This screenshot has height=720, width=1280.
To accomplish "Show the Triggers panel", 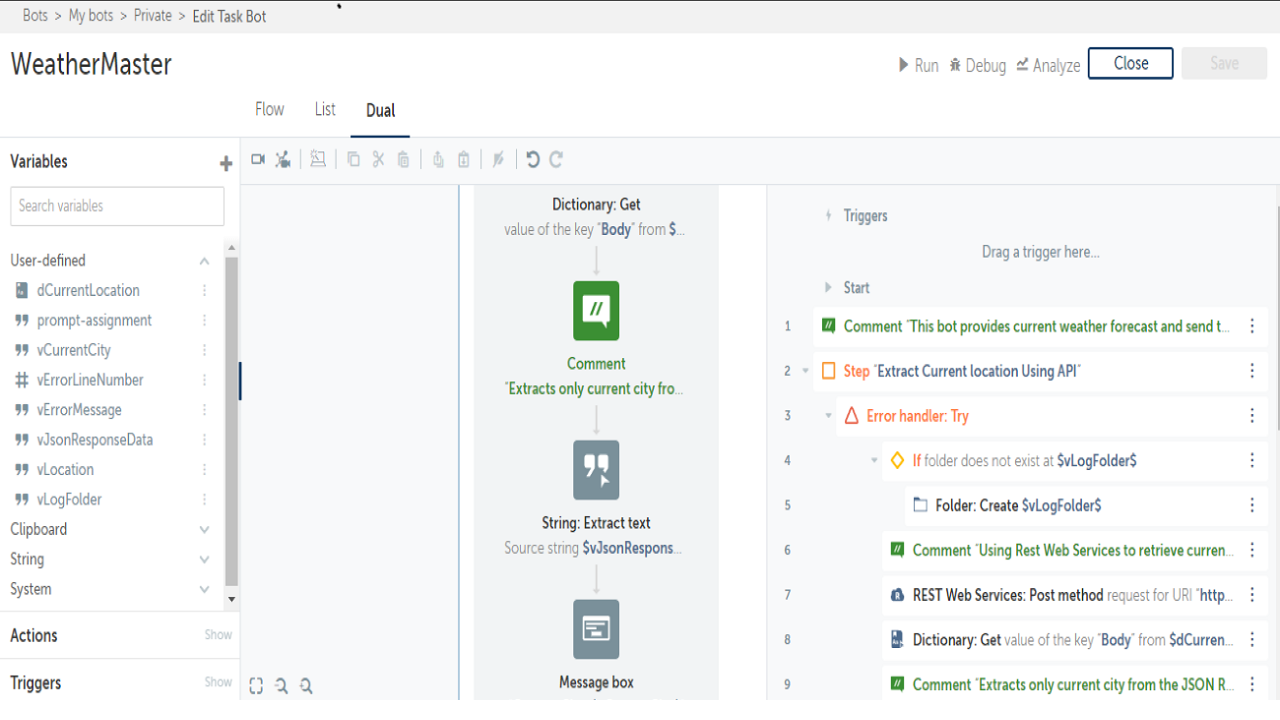I will [x=218, y=682].
